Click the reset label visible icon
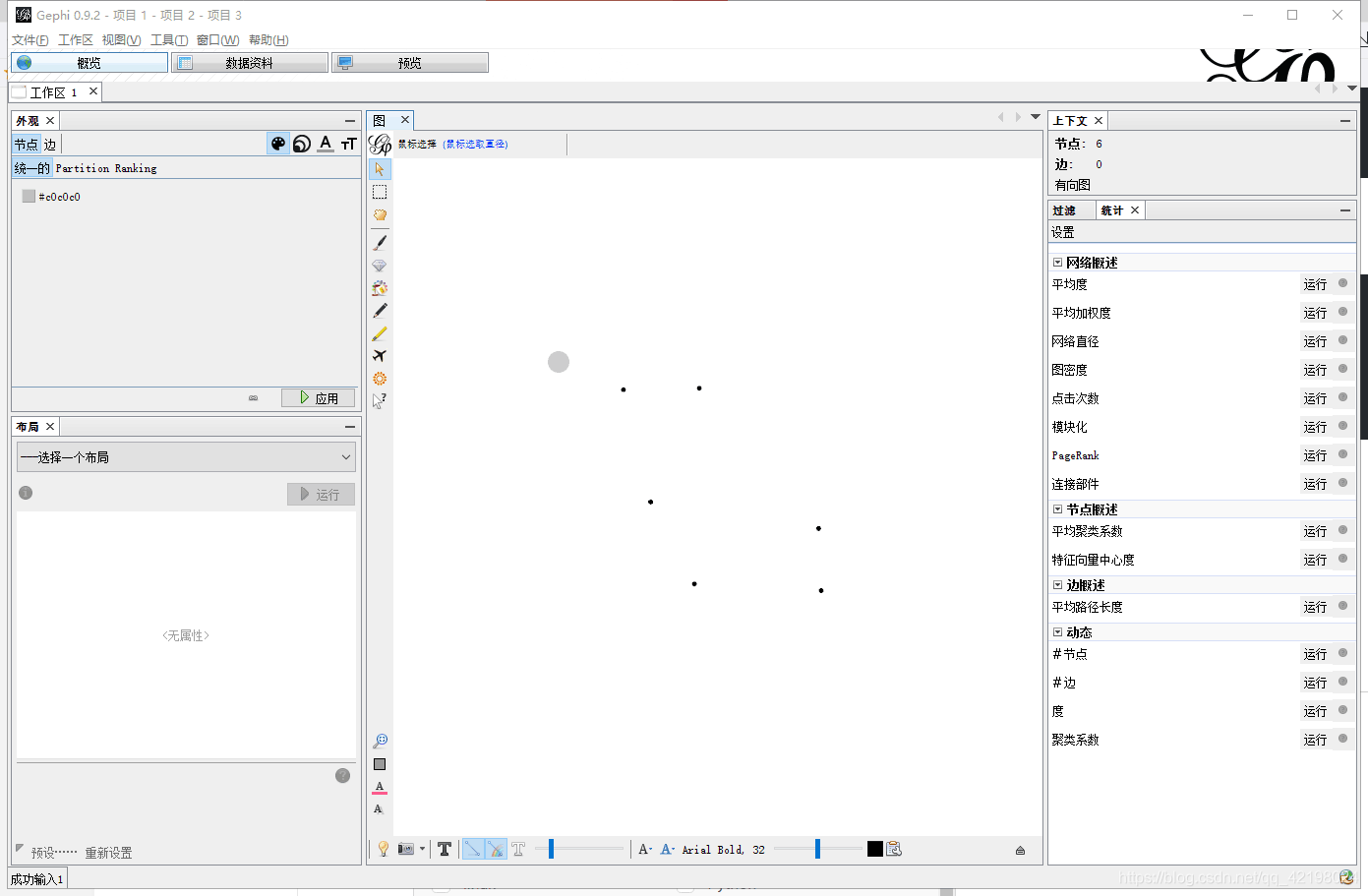Screen dimensions: 1368x896 pyautogui.click(x=380, y=809)
